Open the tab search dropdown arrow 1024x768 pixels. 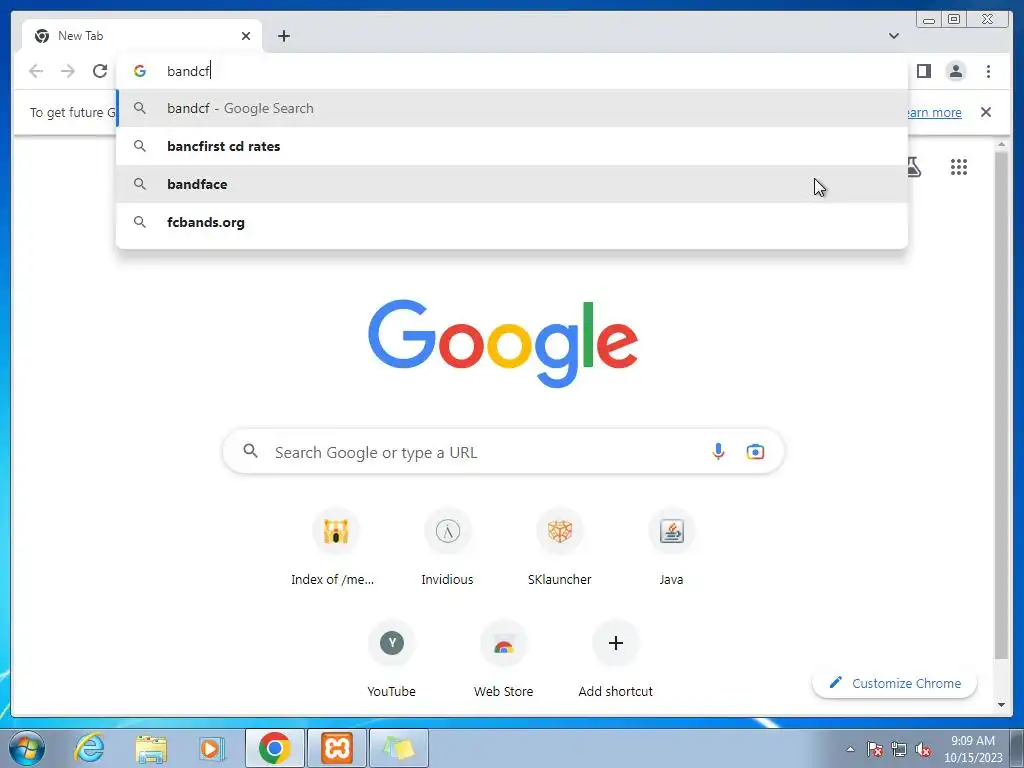pyautogui.click(x=893, y=36)
